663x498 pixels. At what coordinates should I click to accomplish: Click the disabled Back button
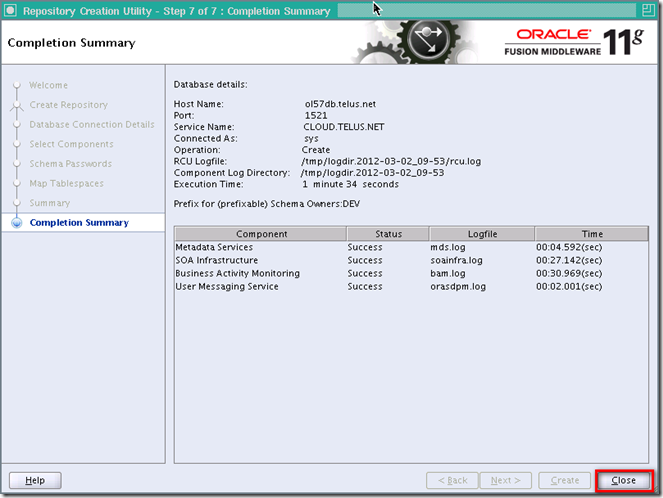452,481
